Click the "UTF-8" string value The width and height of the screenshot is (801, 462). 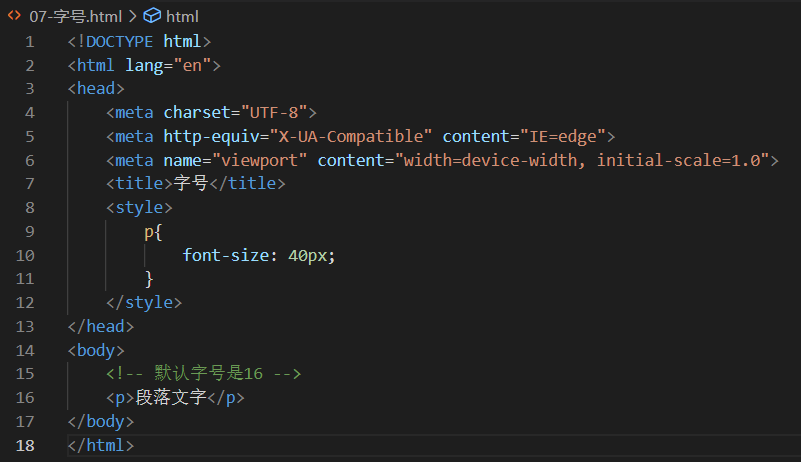coord(274,112)
